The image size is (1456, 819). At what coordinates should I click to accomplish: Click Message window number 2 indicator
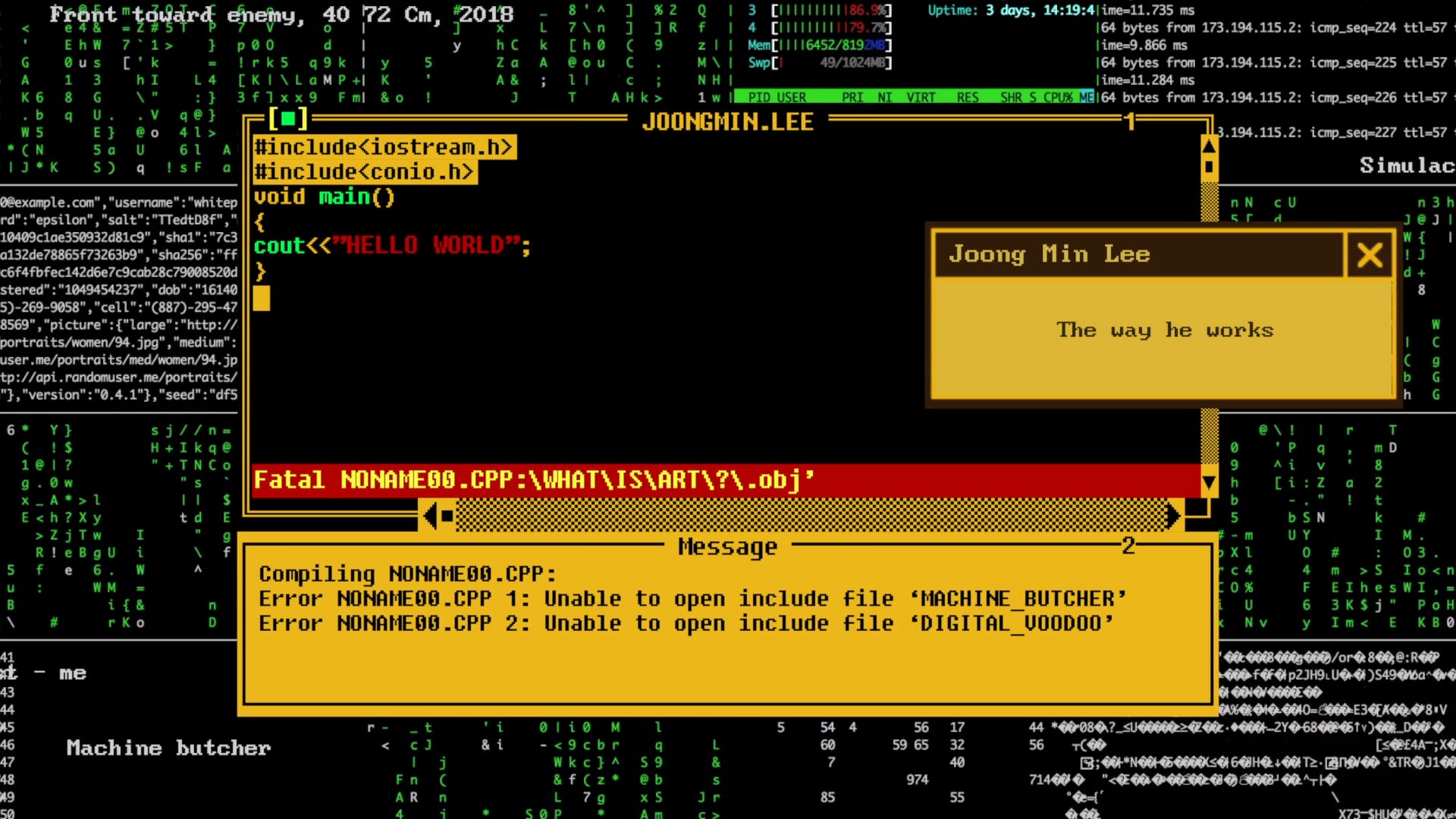[1128, 545]
